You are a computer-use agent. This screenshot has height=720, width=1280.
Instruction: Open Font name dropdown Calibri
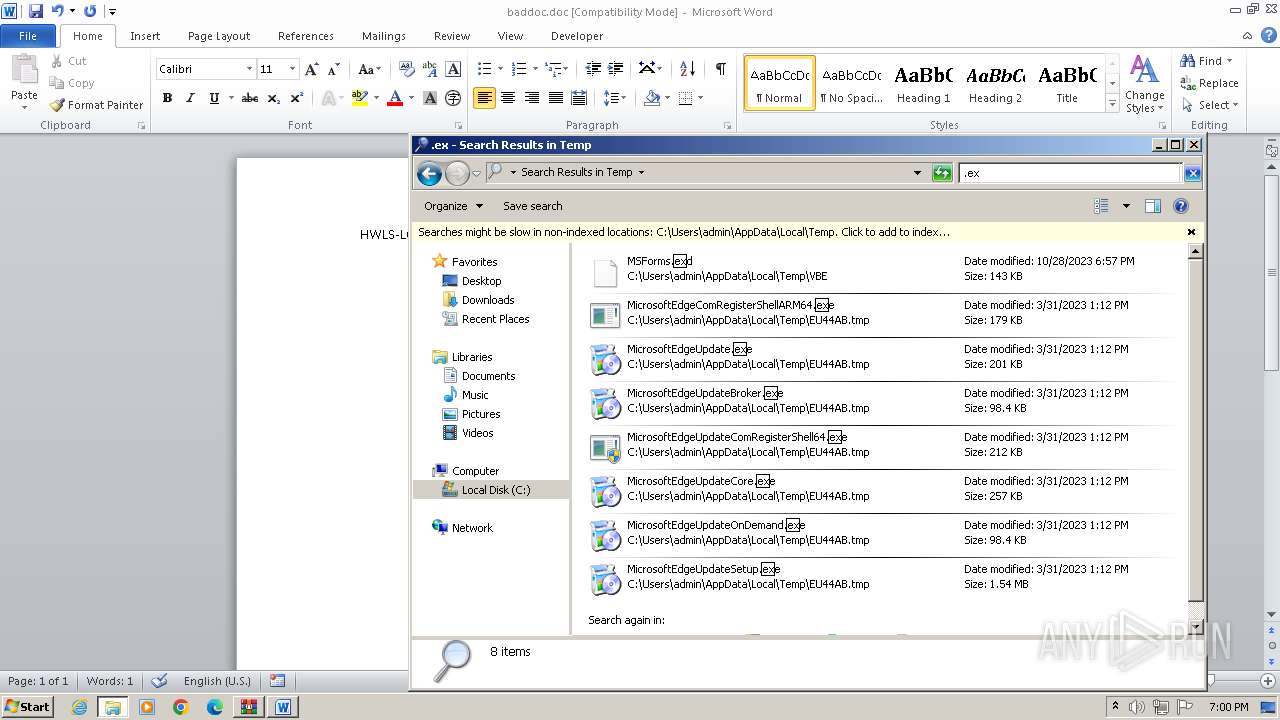[x=250, y=69]
